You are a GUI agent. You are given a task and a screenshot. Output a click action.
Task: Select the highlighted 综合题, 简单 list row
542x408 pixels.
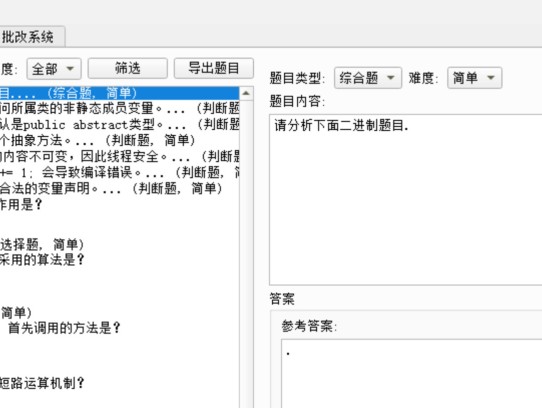[x=119, y=93]
